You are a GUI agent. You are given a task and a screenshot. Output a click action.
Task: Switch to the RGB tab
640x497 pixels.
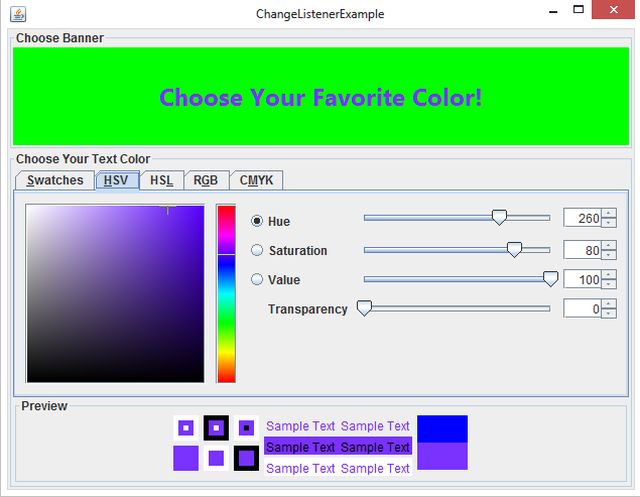[206, 180]
